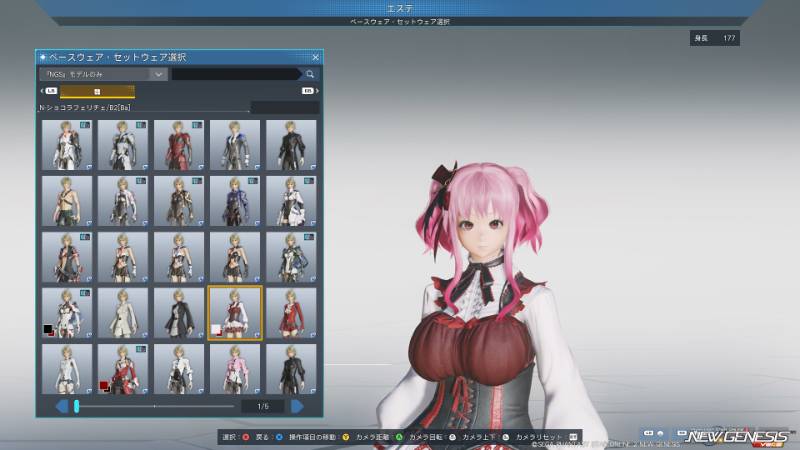Select the white armor with black arm thumbnail, top row
The height and width of the screenshot is (450, 800).
[67, 145]
